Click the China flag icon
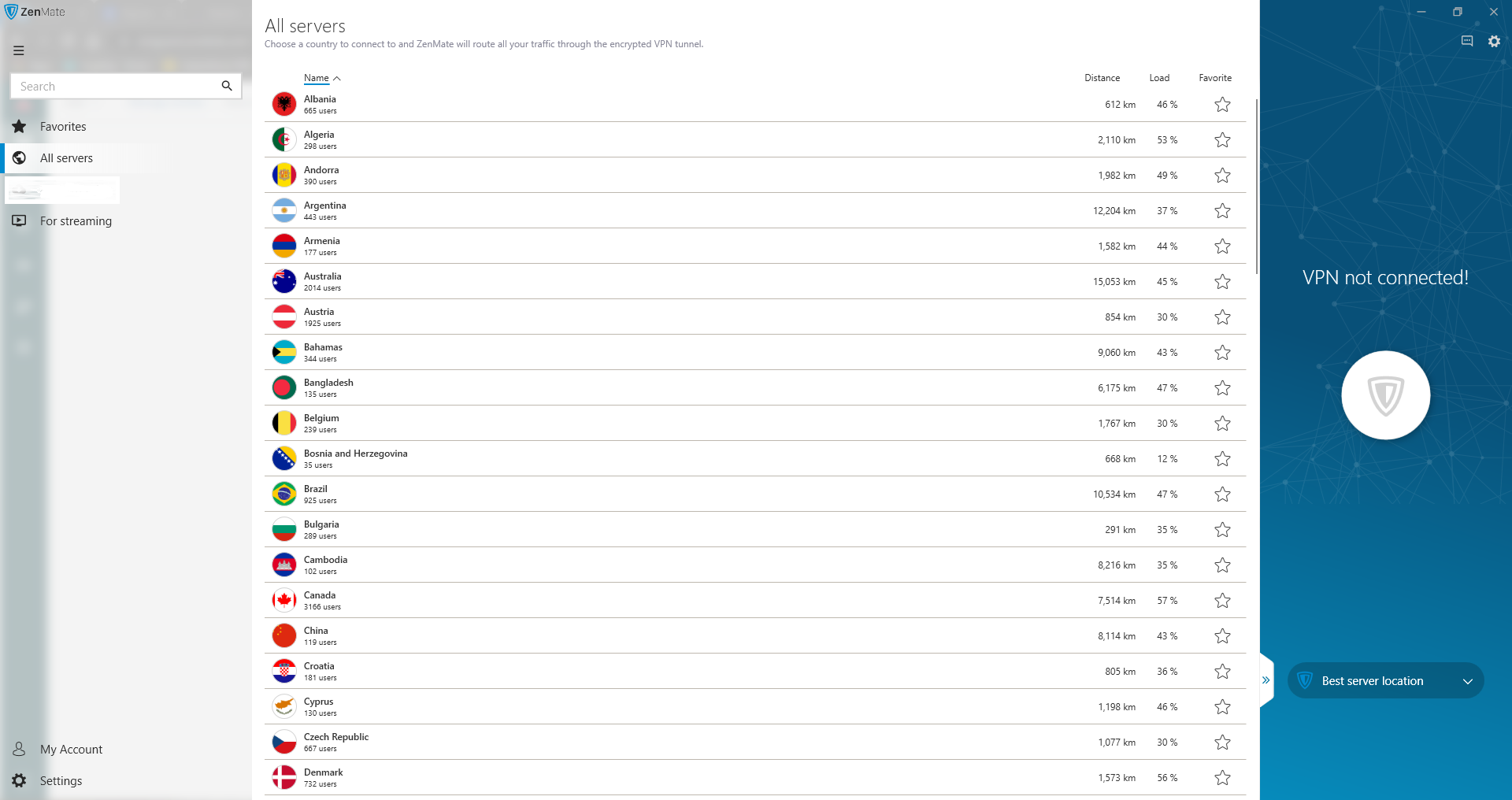This screenshot has height=800, width=1512. pos(284,635)
